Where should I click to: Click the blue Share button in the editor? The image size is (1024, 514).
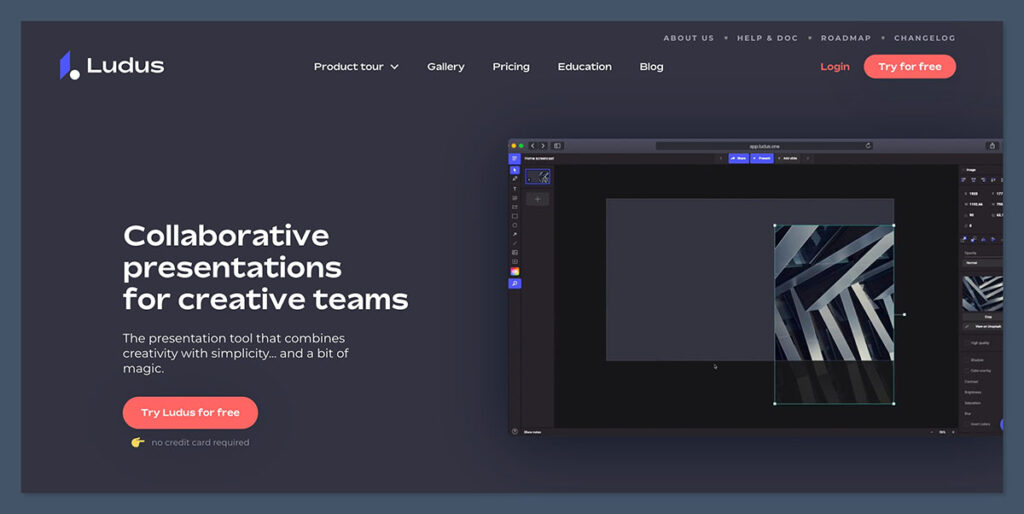[x=739, y=158]
